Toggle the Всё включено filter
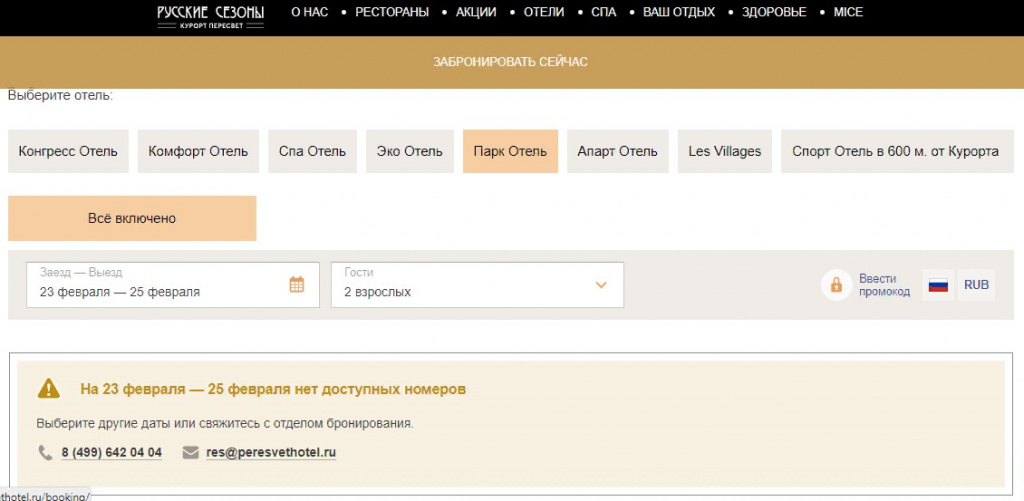The height and width of the screenshot is (501, 1024). pyautogui.click(x=132, y=218)
